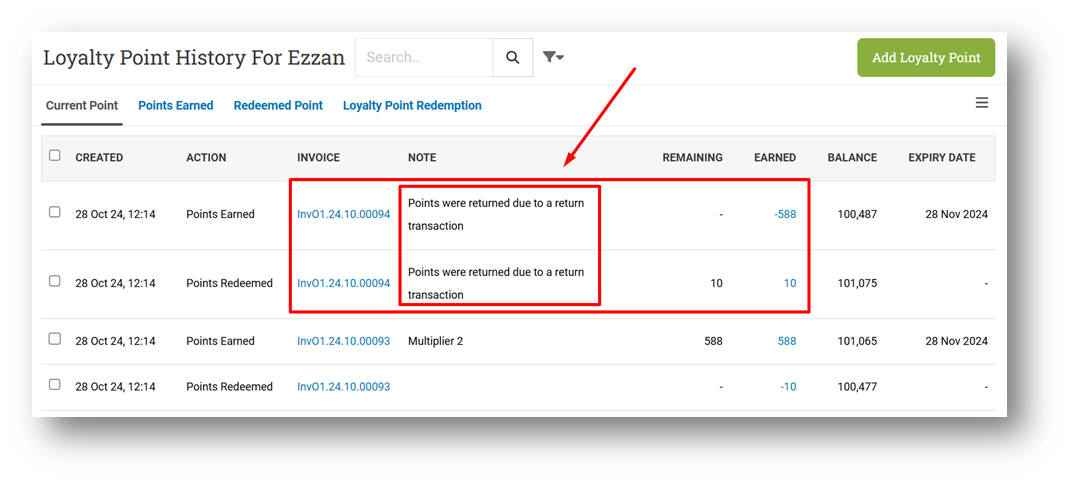Image resolution: width=1072 pixels, height=482 pixels.
Task: Check the row with earned -588
Action: tap(55, 213)
